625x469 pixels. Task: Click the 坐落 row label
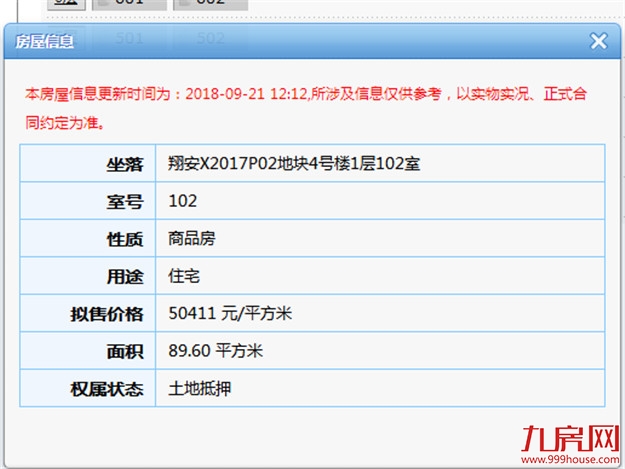[x=125, y=164]
